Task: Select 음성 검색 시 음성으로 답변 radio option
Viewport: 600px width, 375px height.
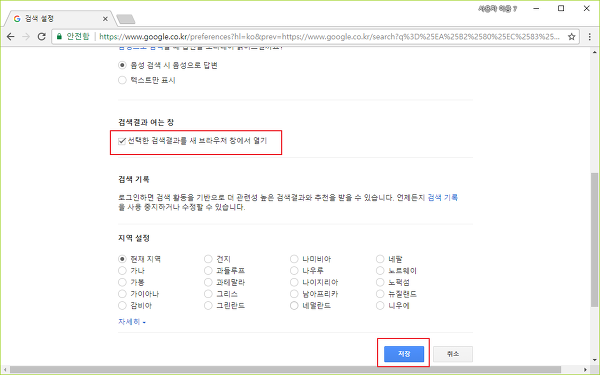Action: pyautogui.click(x=122, y=65)
